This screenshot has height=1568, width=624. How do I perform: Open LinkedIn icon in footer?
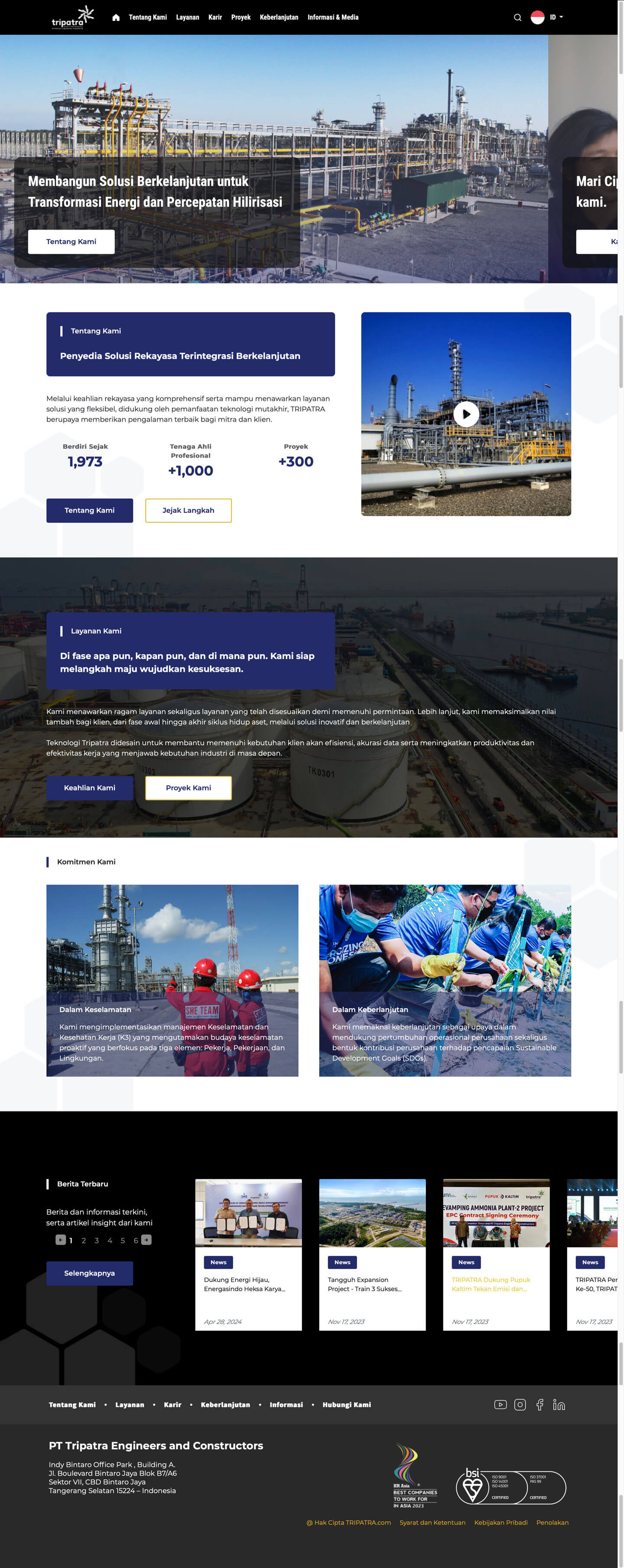click(x=559, y=1405)
